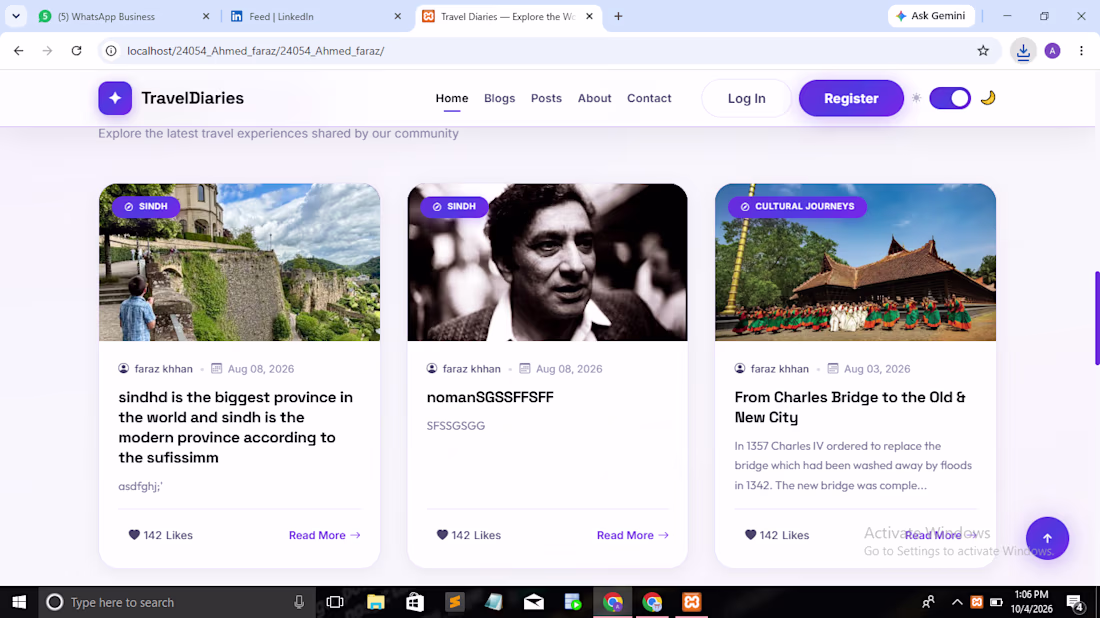Viewport: 1100px width, 618px height.
Task: Navigate to the About page
Action: click(595, 98)
